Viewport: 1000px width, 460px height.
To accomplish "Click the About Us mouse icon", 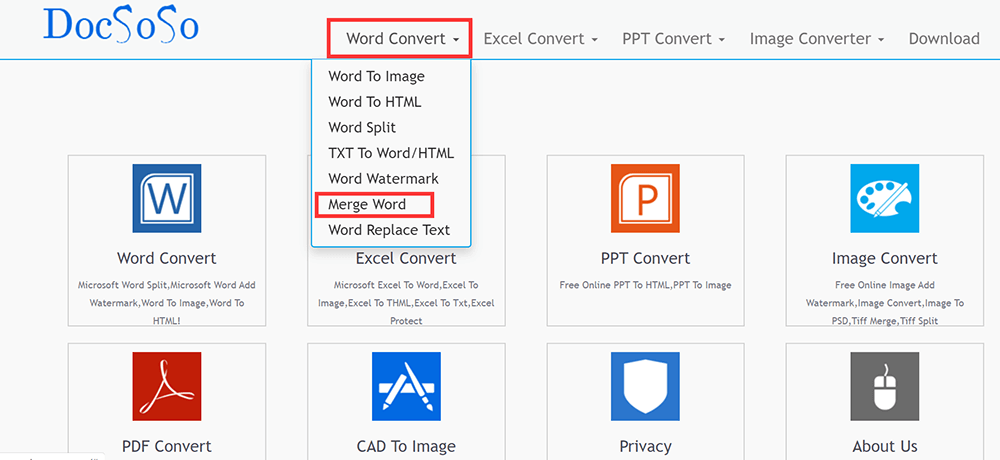I will pos(884,386).
